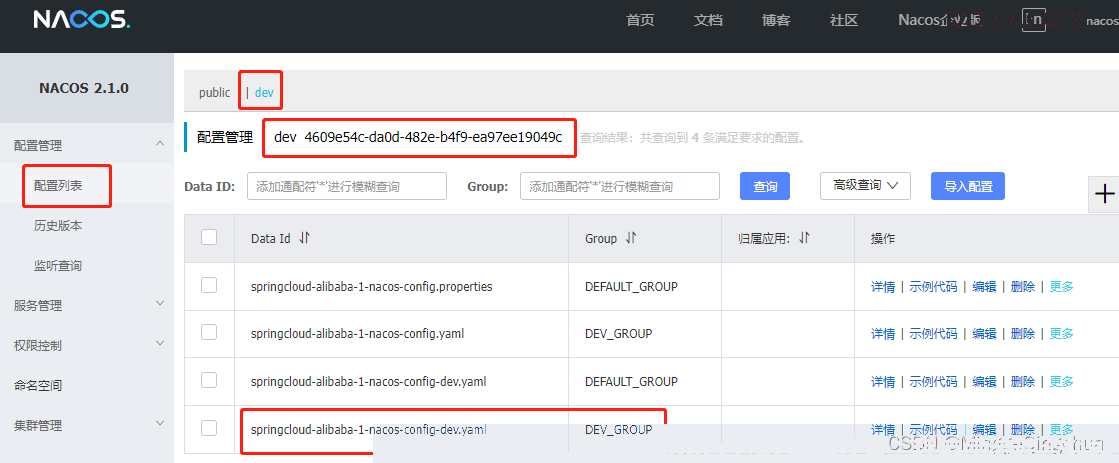Image resolution: width=1119 pixels, height=463 pixels.
Task: Open 更多 for nacos-config-dev.yaml DEFAULT_GROUP row
Action: pos(1061,382)
